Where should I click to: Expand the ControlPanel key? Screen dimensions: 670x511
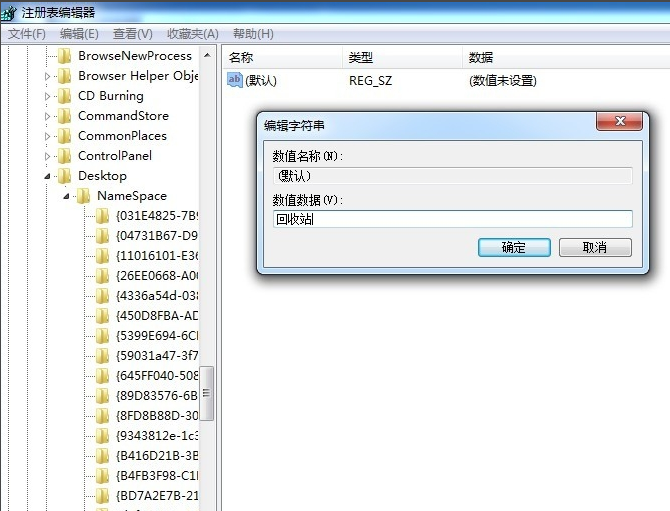47,156
